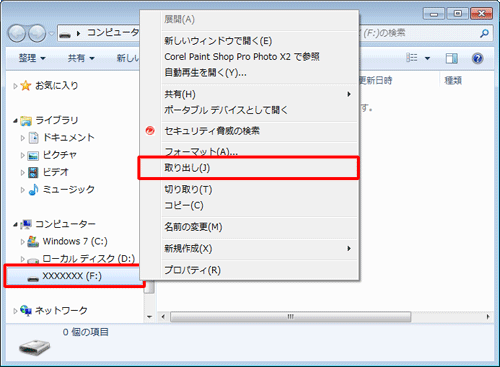Select ローカル ディスク (D:) in tree
This screenshot has width=500, height=367.
click(89, 259)
